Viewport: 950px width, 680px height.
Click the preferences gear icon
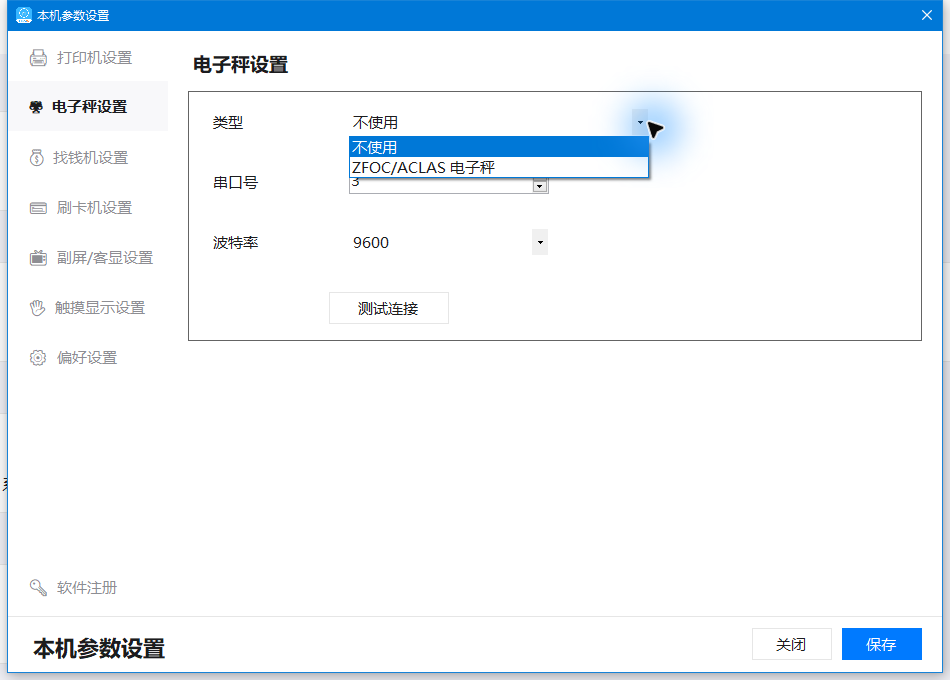(x=38, y=358)
